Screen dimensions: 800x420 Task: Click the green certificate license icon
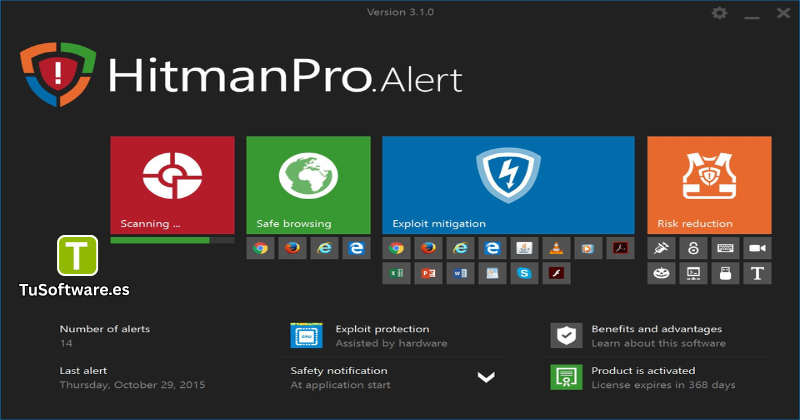(x=566, y=377)
